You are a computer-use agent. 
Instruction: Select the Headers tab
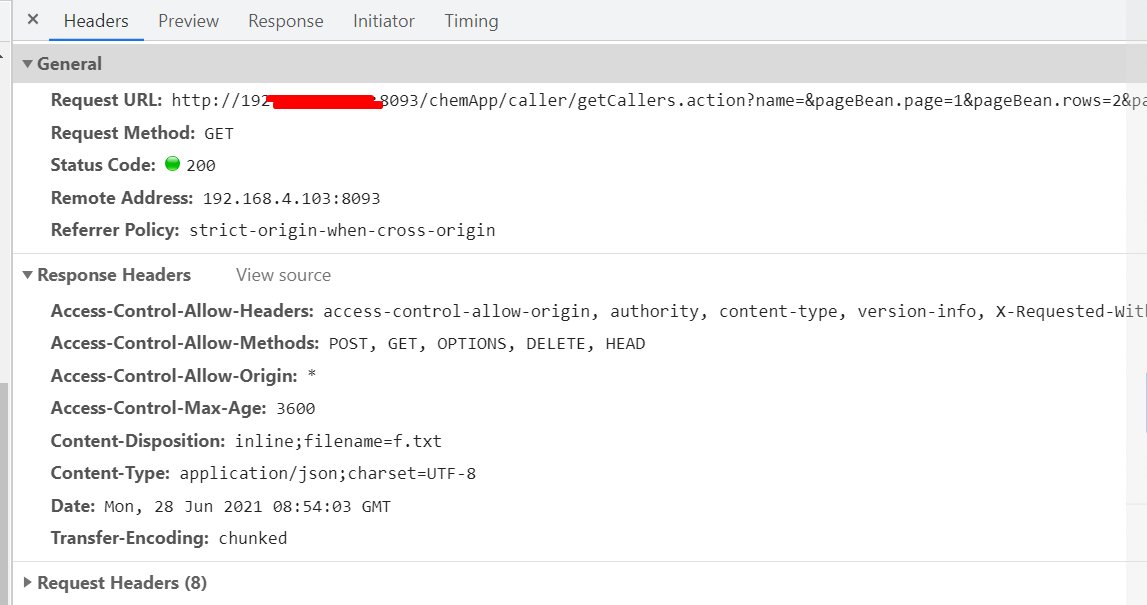[x=96, y=21]
